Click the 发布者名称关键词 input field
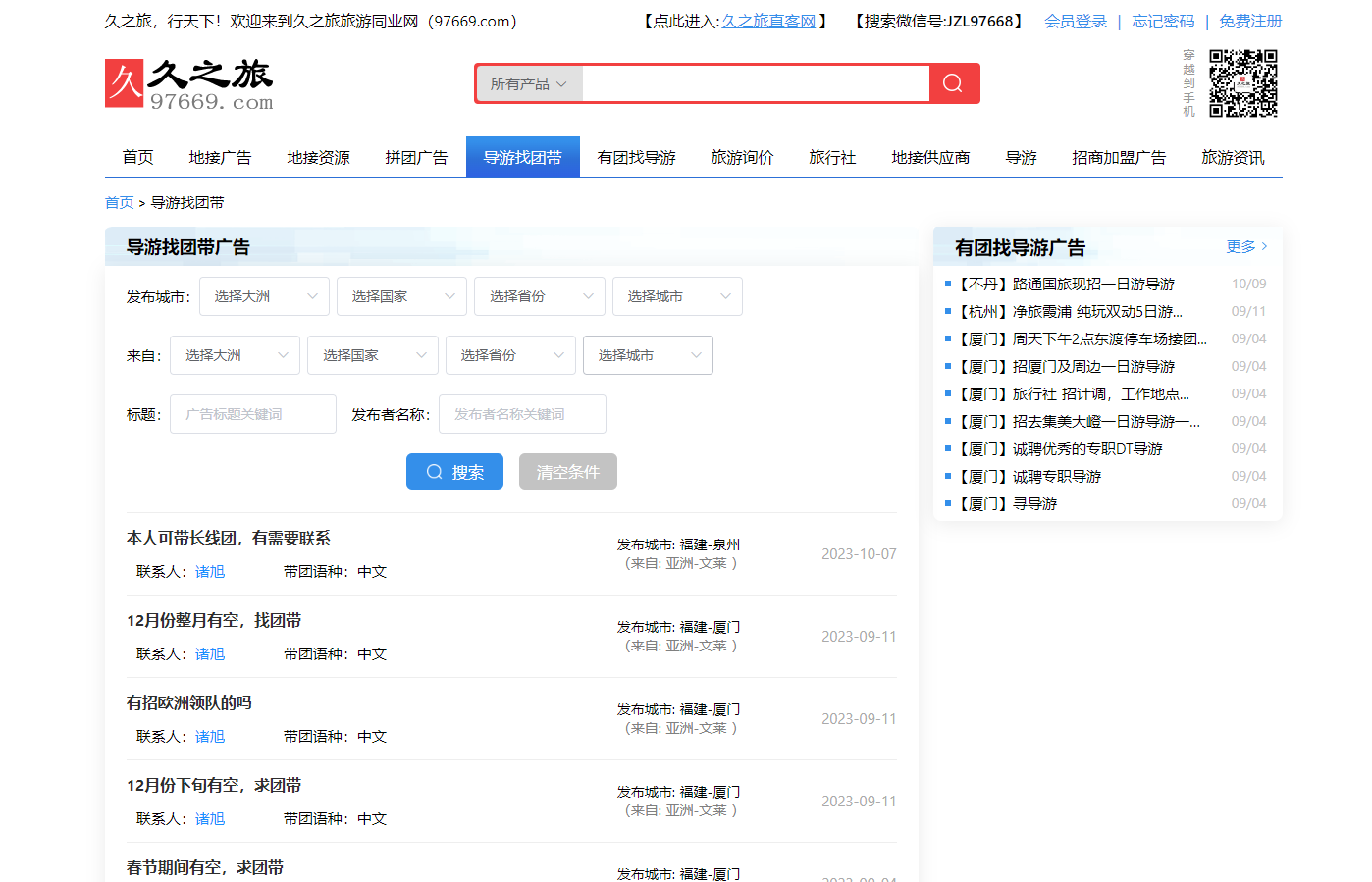This screenshot has height=882, width=1372. [x=522, y=414]
